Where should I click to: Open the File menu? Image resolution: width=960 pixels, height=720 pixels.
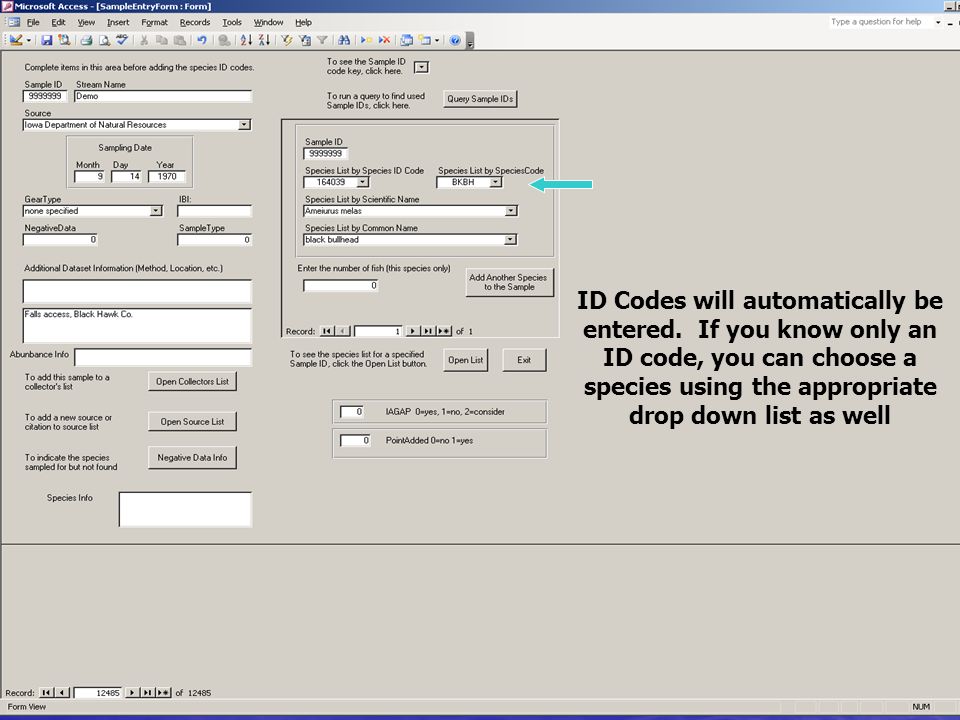[x=33, y=22]
